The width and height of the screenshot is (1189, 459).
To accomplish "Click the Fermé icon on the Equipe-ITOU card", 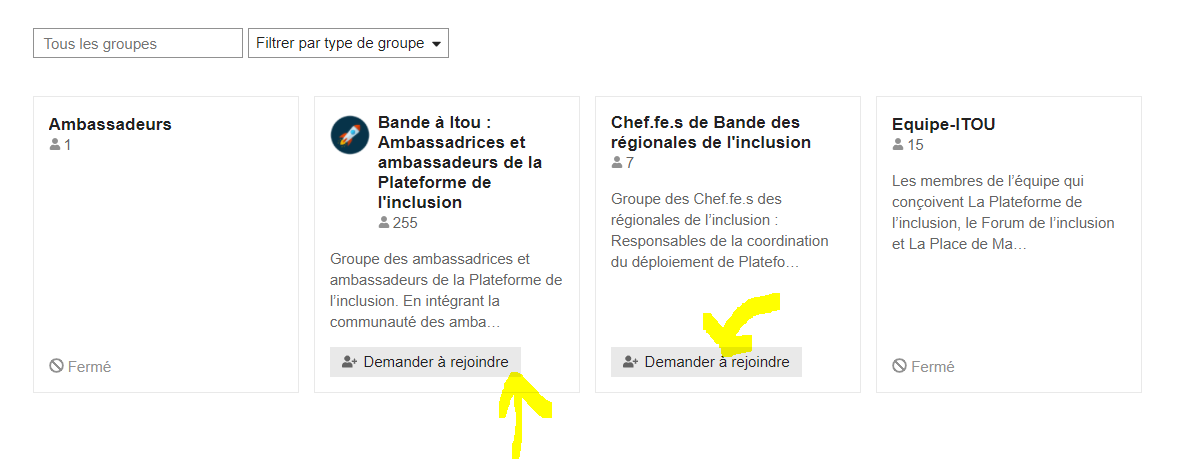I will (899, 366).
